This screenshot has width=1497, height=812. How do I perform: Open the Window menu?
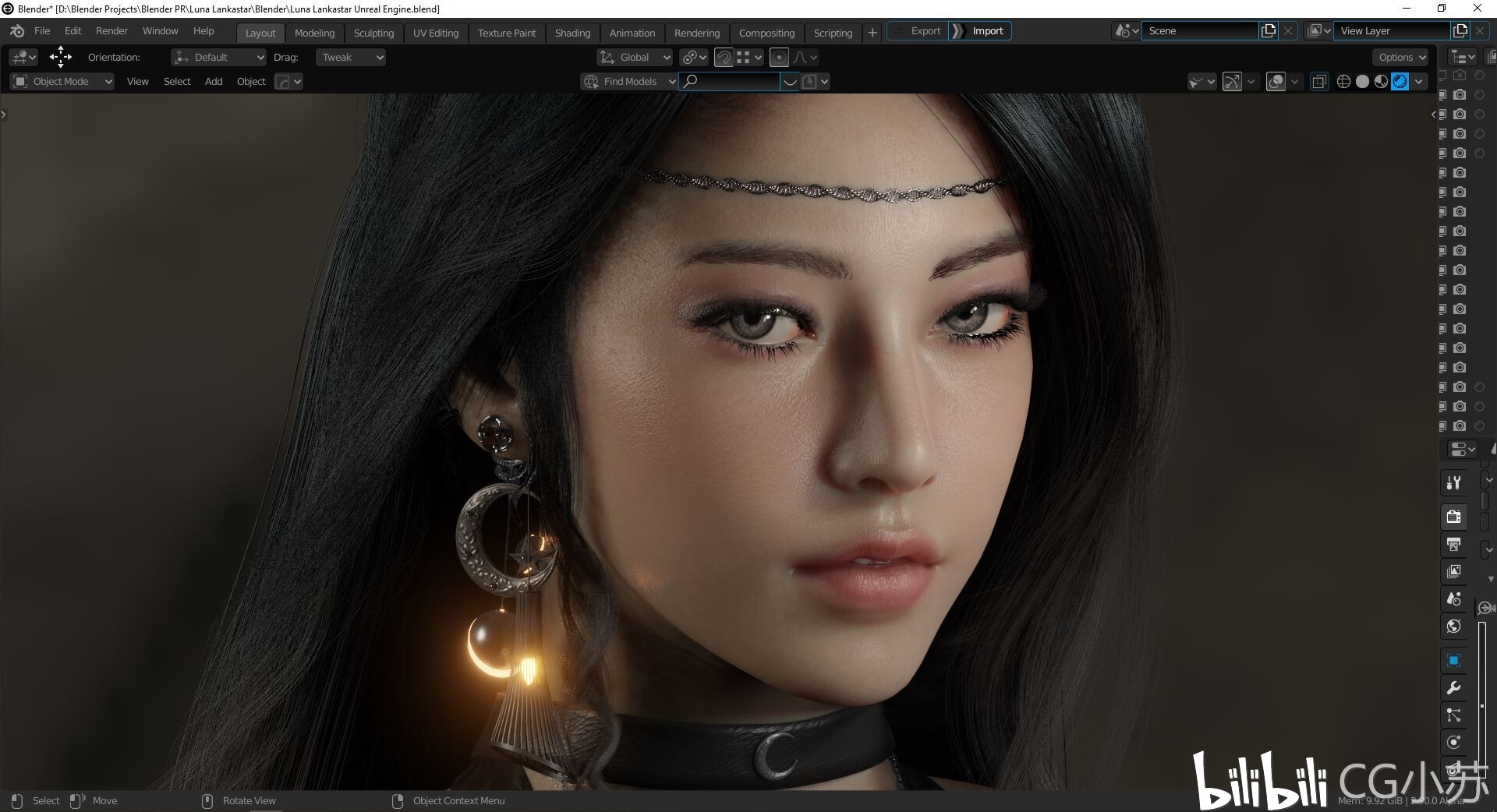pos(161,31)
